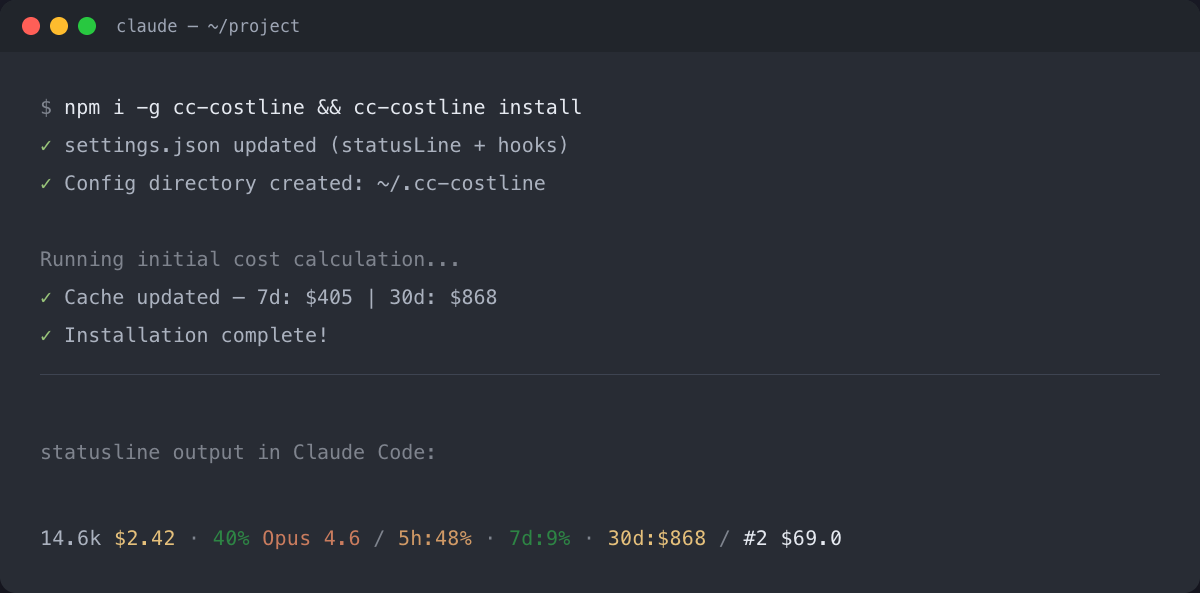Click the green maximize window button
Image resolution: width=1200 pixels, height=593 pixels.
click(x=87, y=26)
